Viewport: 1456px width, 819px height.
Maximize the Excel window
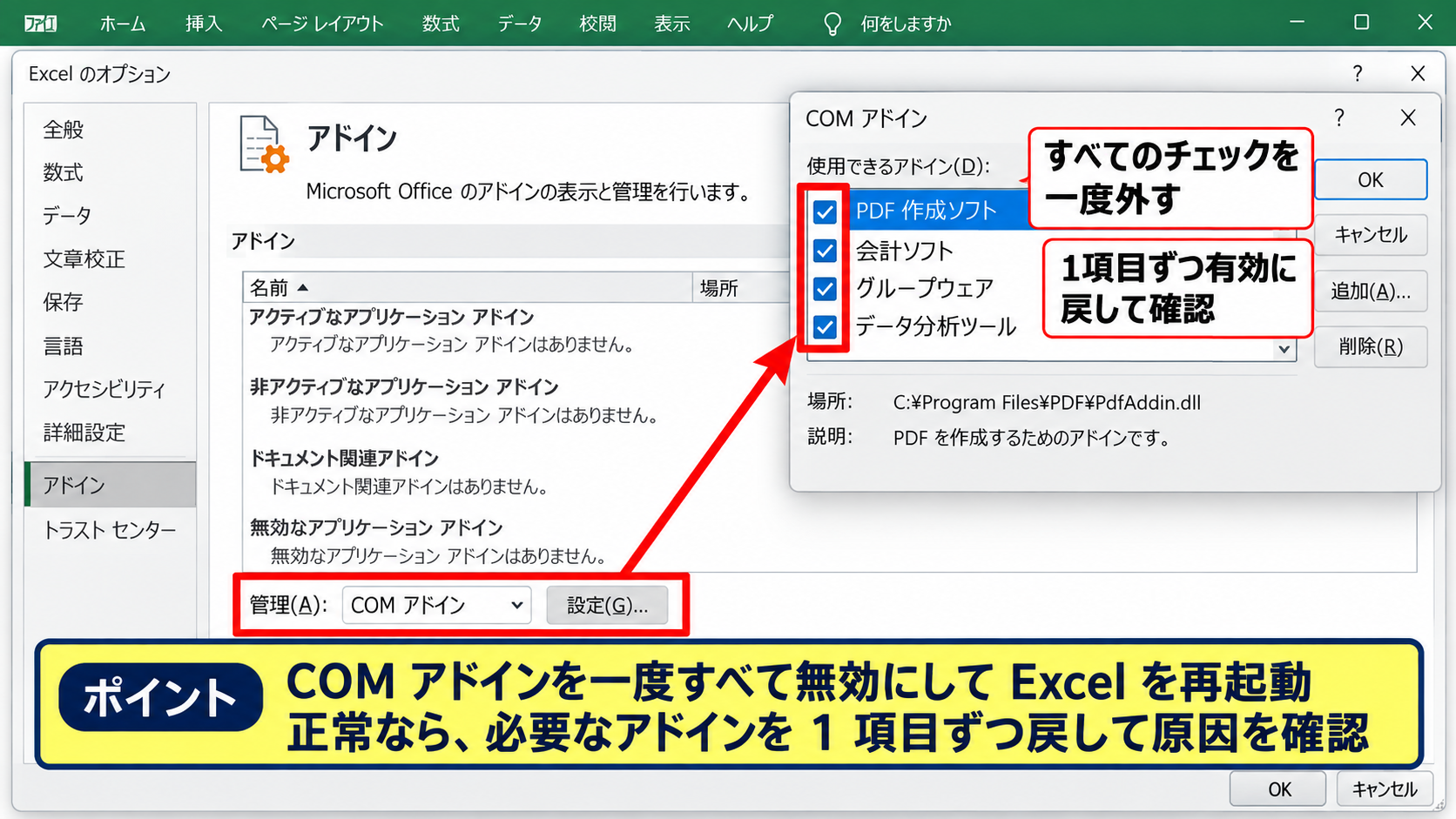click(x=1362, y=22)
